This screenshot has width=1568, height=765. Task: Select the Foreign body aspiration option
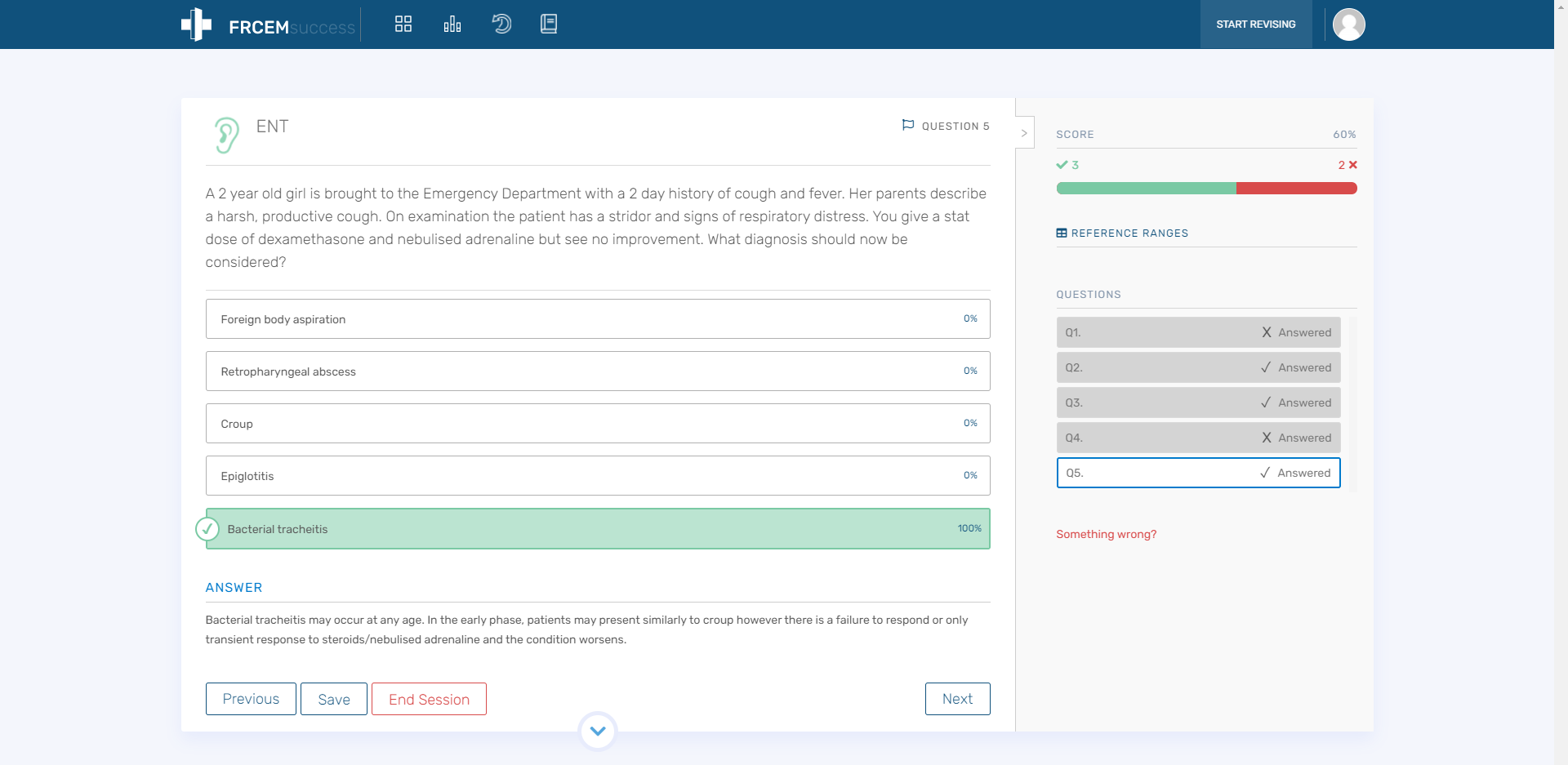(x=598, y=319)
